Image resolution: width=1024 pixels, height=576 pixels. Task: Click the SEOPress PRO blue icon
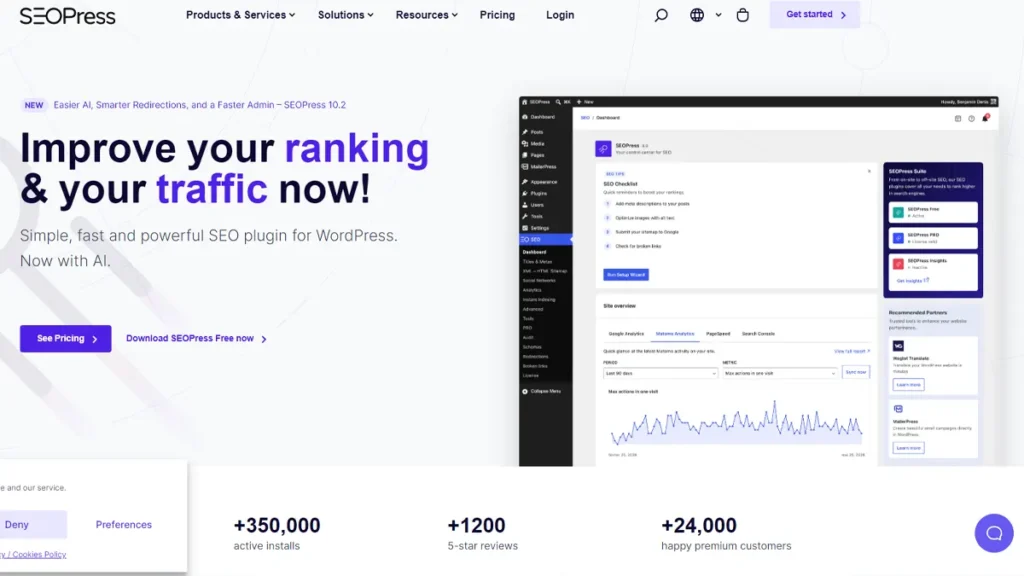(x=899, y=238)
